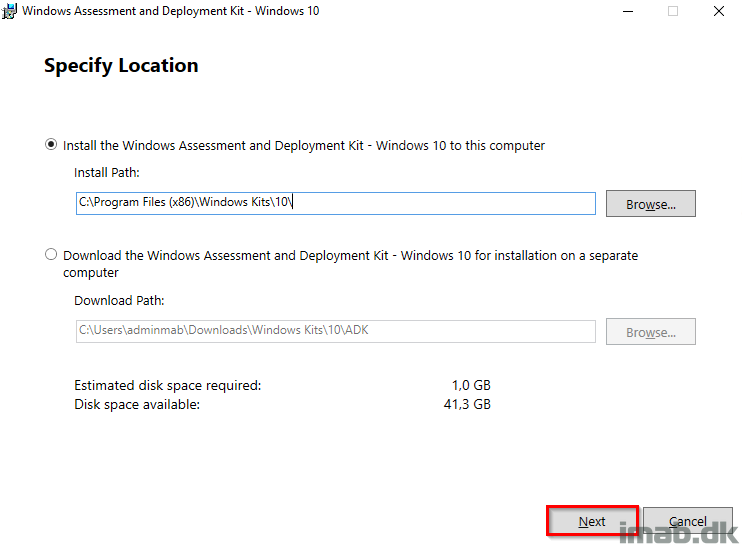This screenshot has height=545, width=742.
Task: Click the "Specify Location" heading
Action: (x=121, y=66)
